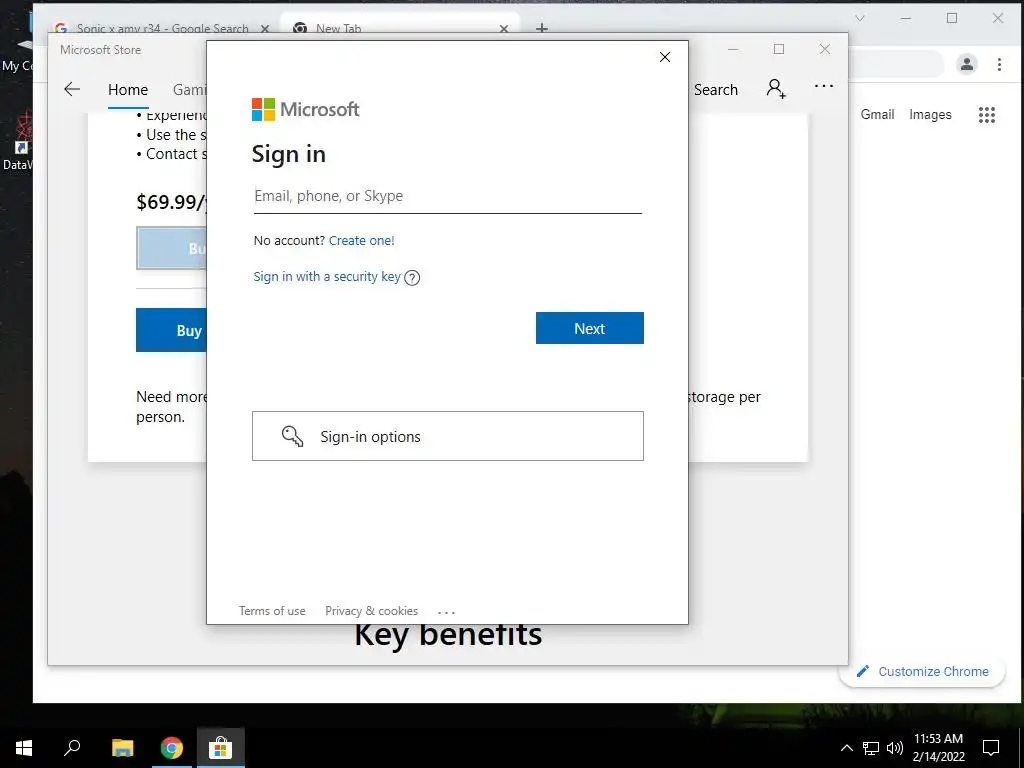Open Privacy & cookies link

coord(372,611)
